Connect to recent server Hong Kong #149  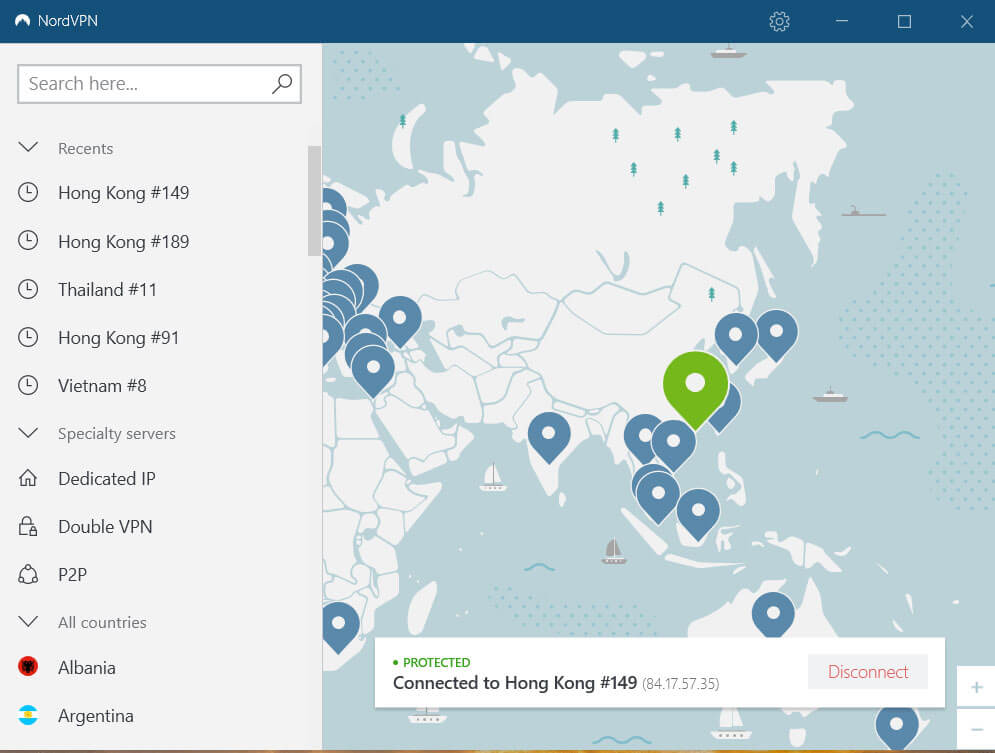tap(124, 192)
